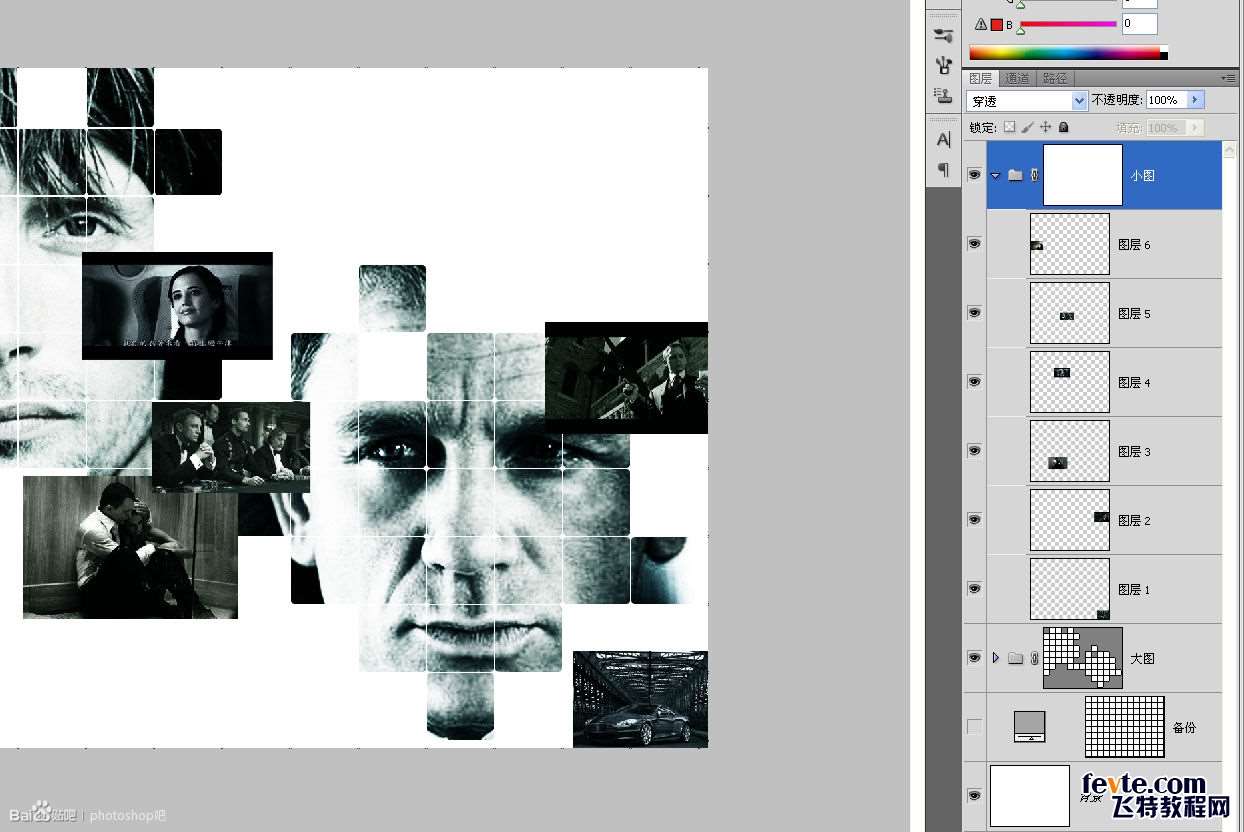Hide 图层 5
1244x832 pixels.
click(x=974, y=313)
